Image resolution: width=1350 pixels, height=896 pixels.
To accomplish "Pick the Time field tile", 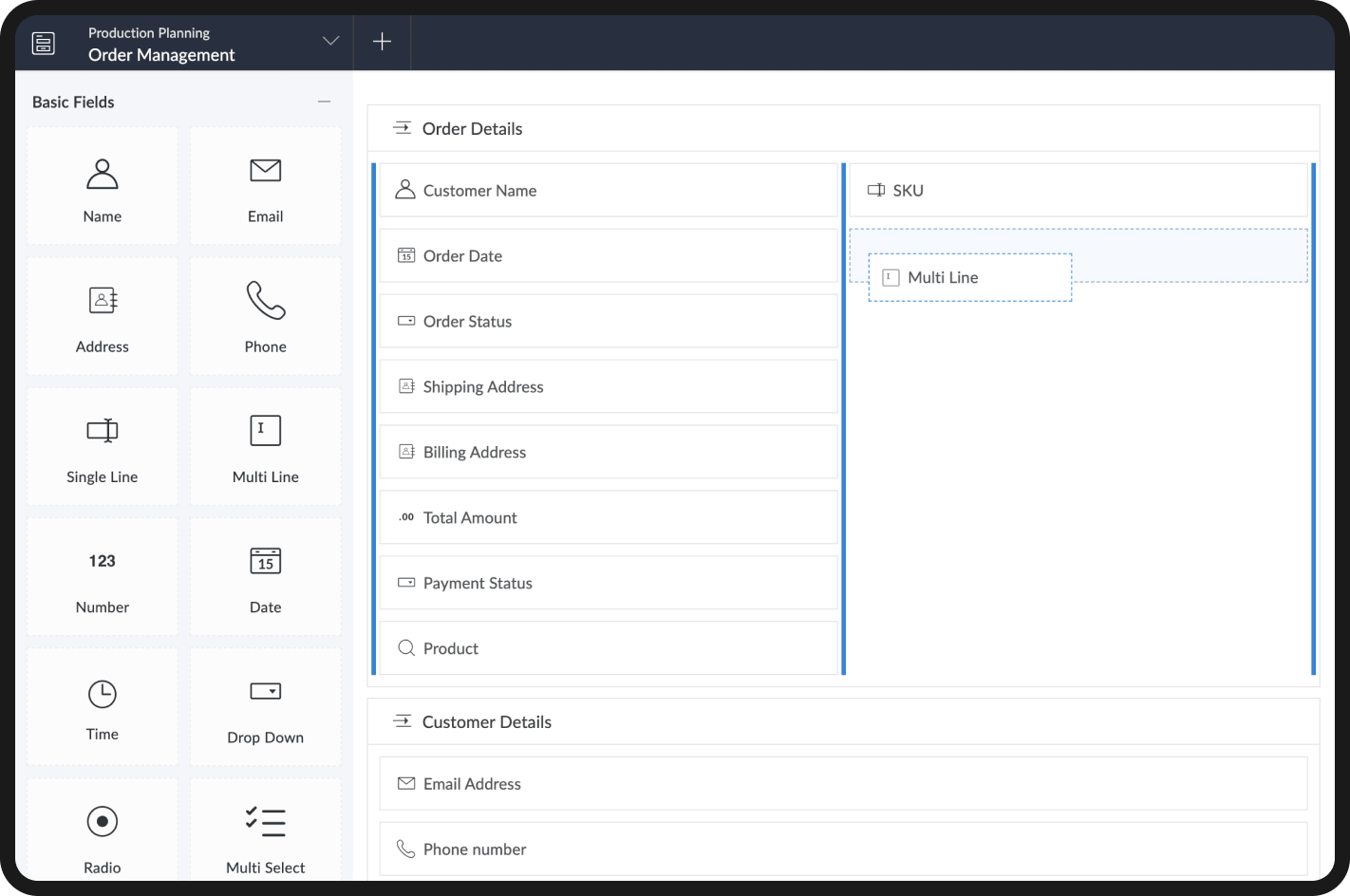I will pos(103,707).
